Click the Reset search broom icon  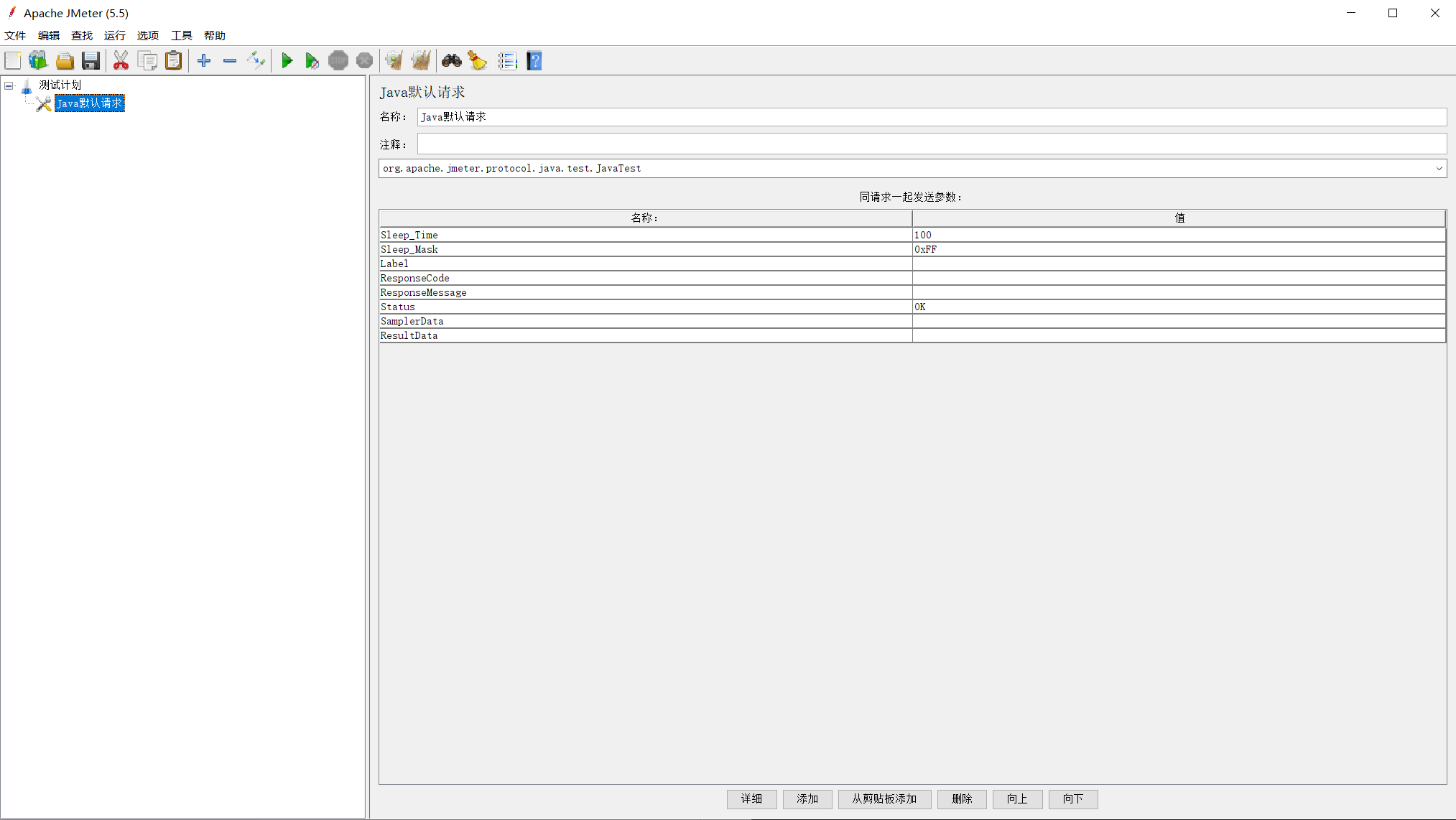478,61
